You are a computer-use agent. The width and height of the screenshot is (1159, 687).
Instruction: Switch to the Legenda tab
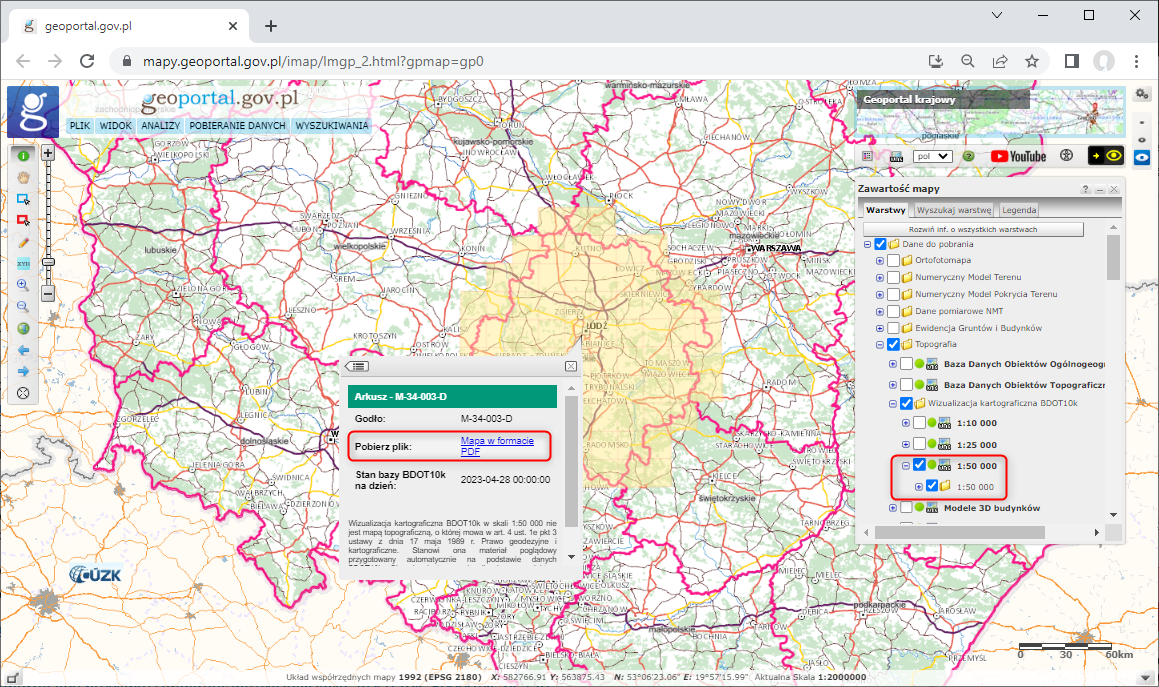pyautogui.click(x=1019, y=210)
